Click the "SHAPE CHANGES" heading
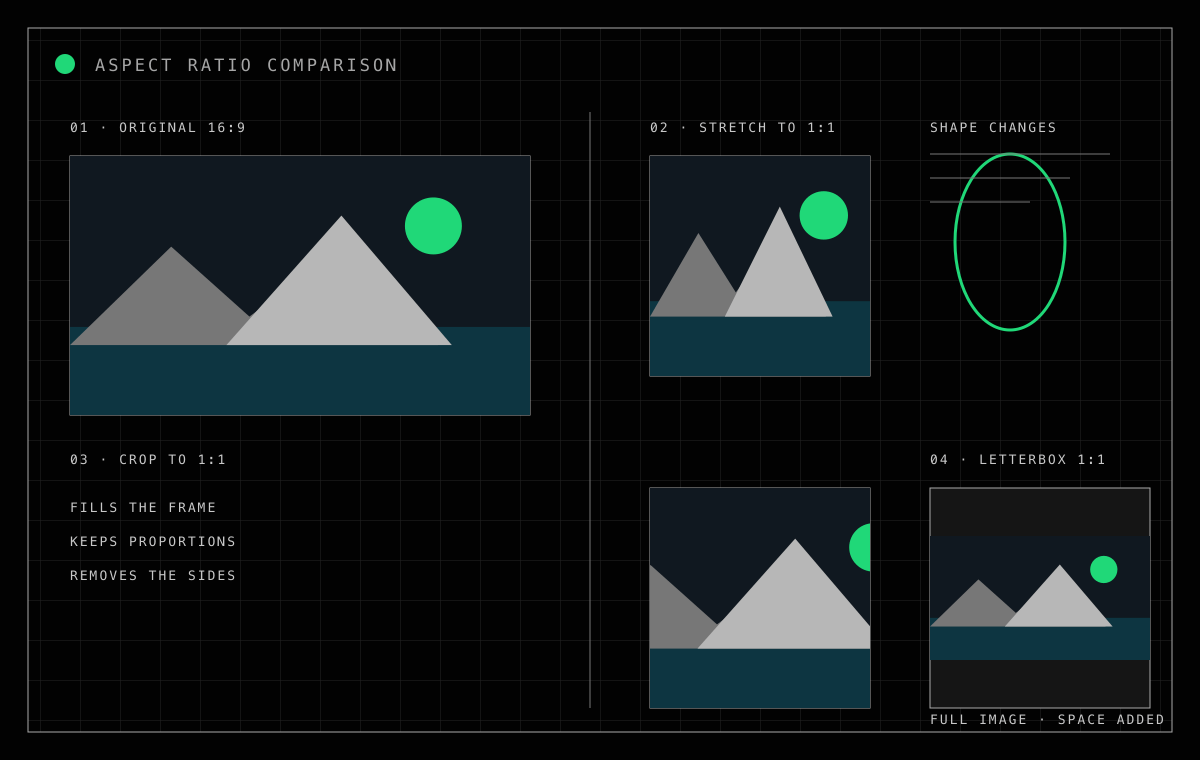Image resolution: width=1200 pixels, height=760 pixels. tap(993, 128)
